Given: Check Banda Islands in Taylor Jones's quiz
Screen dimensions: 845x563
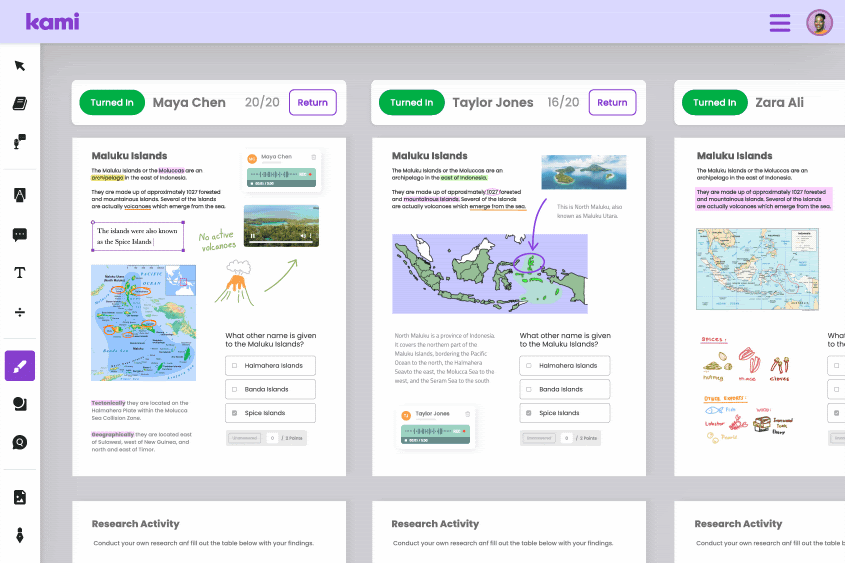Looking at the screenshot, I should point(529,389).
